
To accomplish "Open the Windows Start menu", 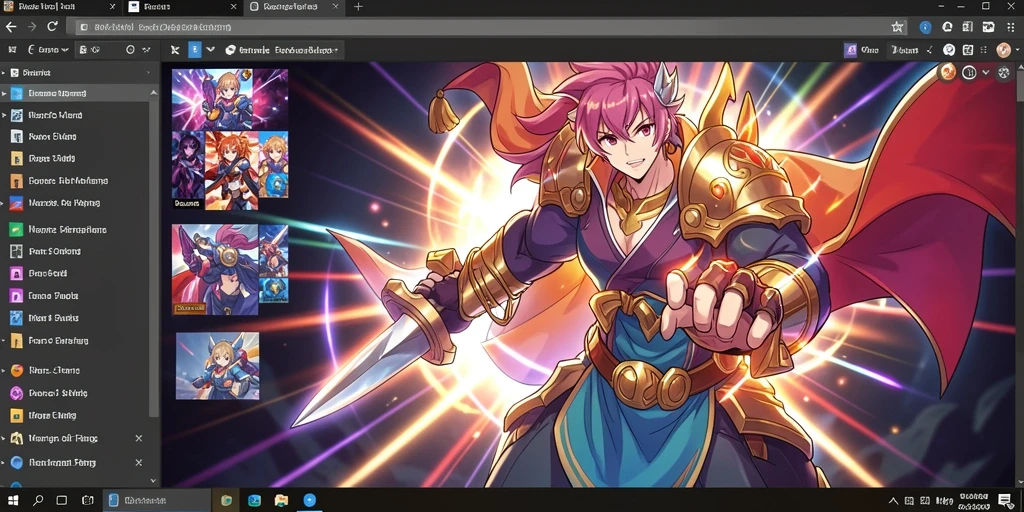I will [x=13, y=500].
